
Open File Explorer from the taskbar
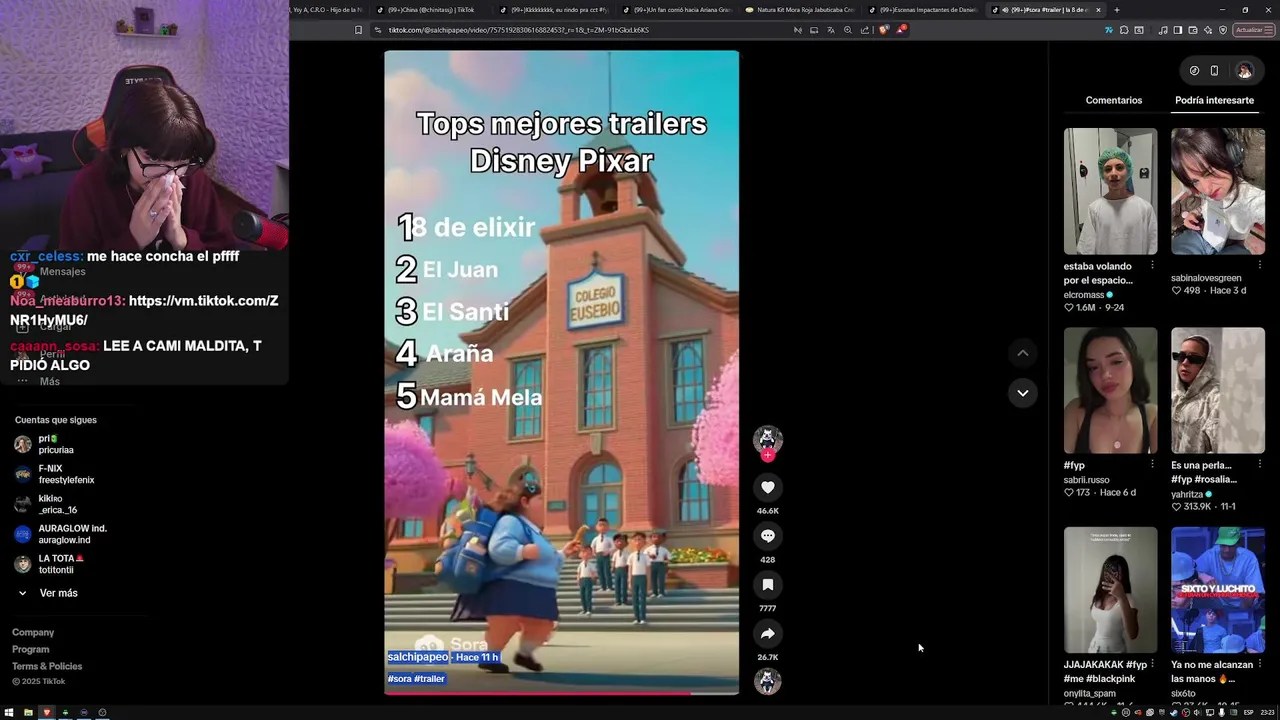28,713
